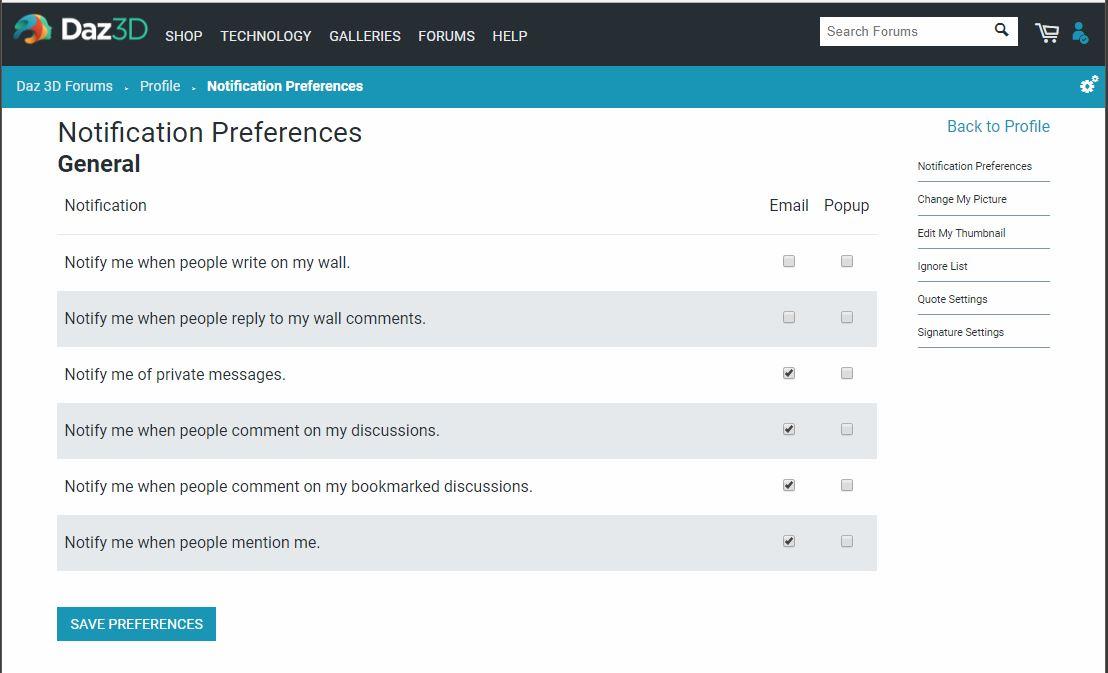1108x673 pixels.
Task: Open Signature Settings in the sidebar
Action: click(x=960, y=332)
